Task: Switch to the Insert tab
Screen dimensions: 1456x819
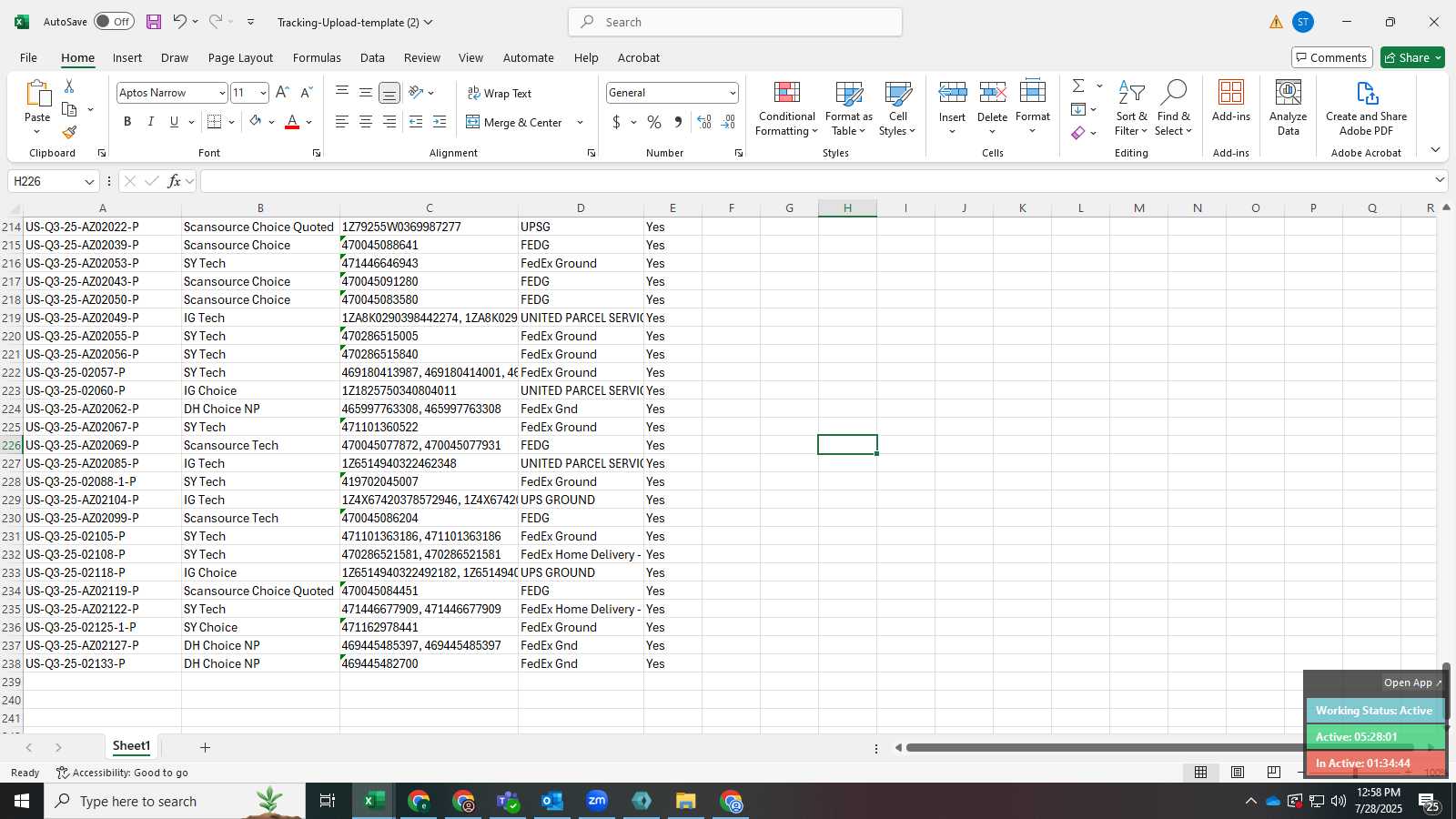Action: tap(127, 57)
